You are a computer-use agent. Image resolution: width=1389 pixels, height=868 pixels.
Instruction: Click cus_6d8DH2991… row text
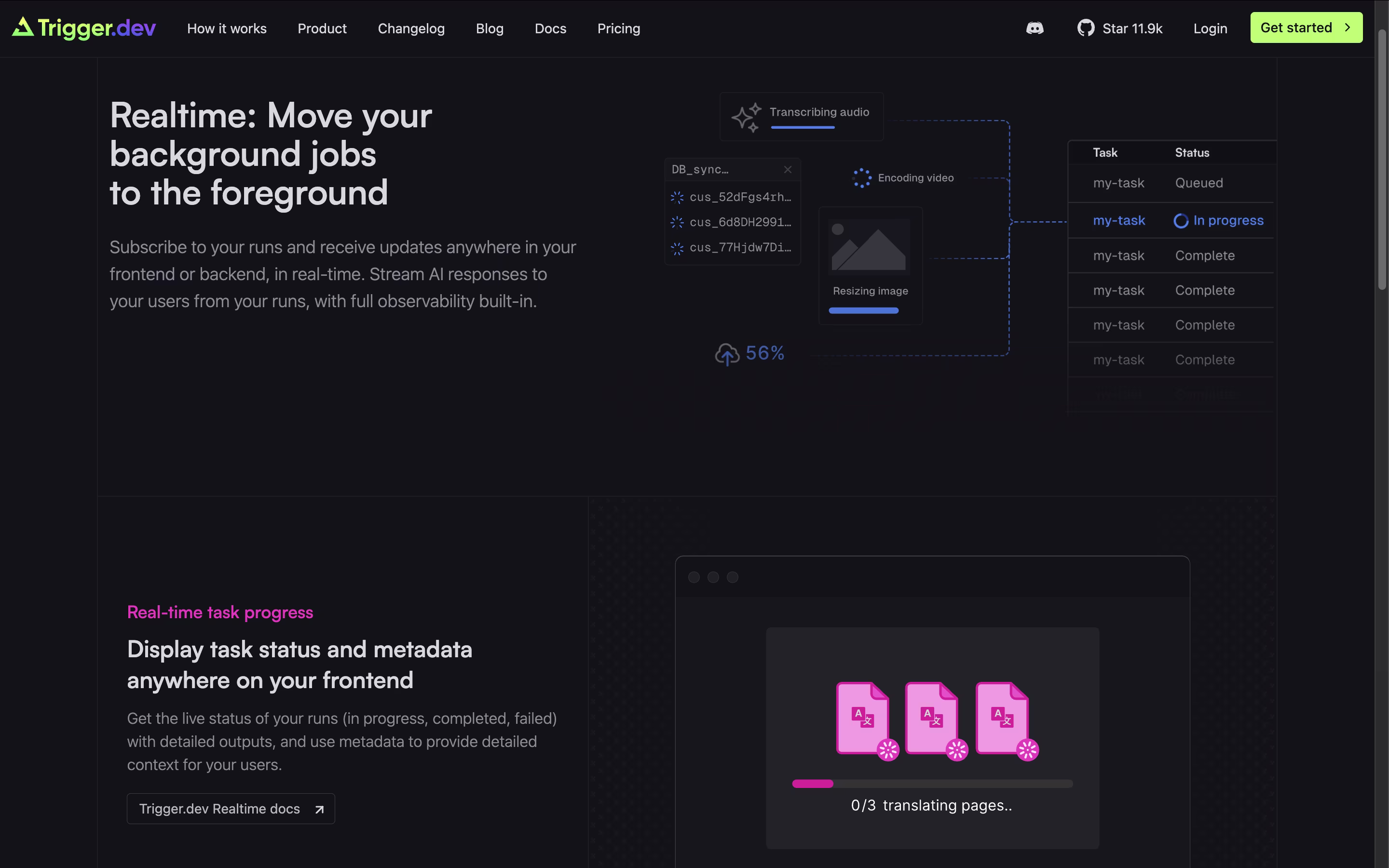point(740,222)
